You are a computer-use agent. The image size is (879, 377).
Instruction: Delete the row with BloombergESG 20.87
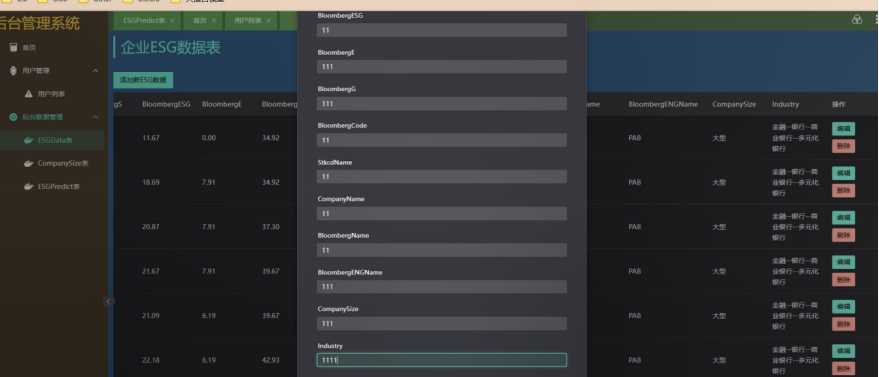[x=843, y=235]
